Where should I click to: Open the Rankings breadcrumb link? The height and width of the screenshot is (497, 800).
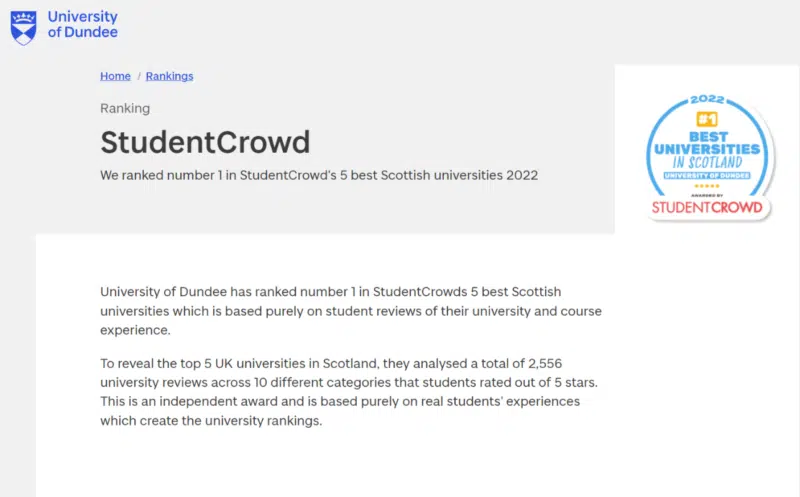pyautogui.click(x=169, y=76)
